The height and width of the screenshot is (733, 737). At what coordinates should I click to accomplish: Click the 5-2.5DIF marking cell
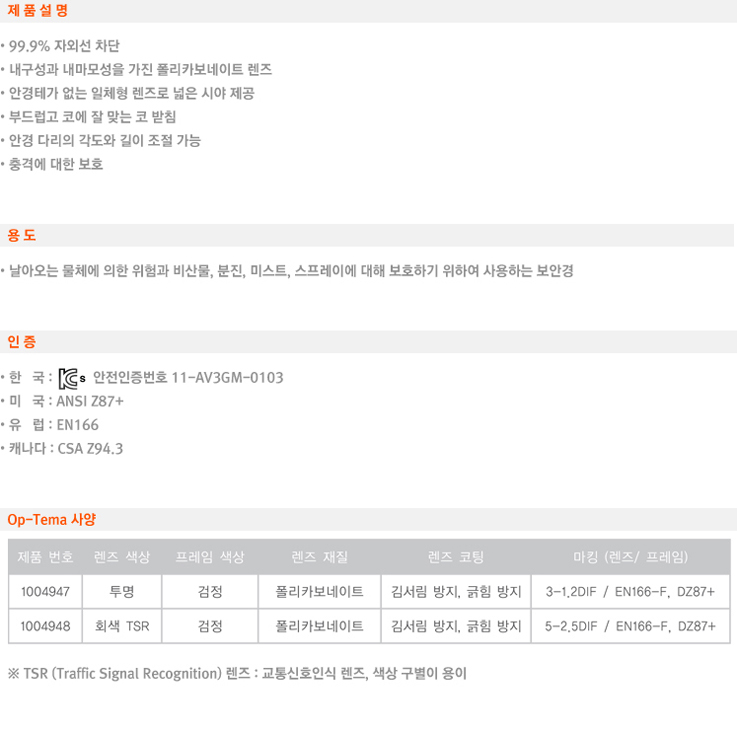[630, 626]
